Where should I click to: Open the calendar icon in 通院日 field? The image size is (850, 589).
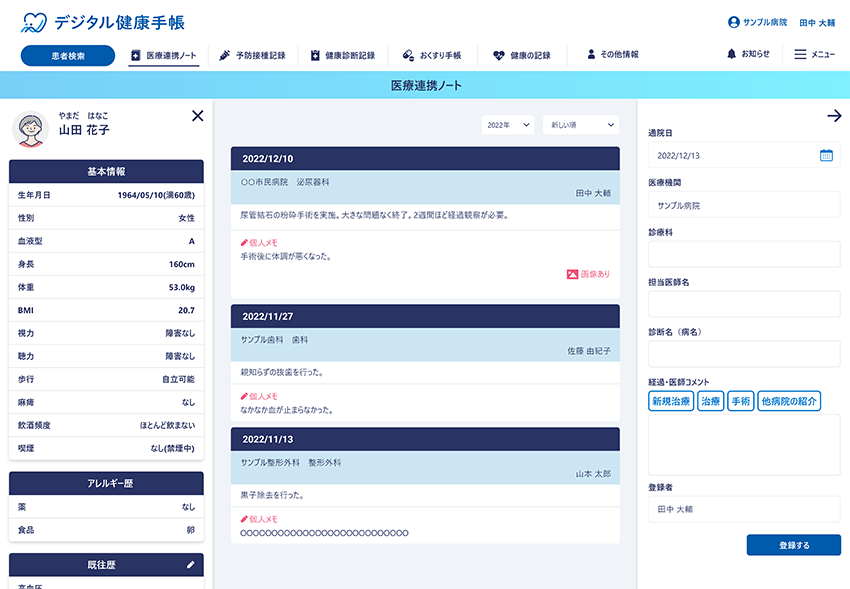click(x=826, y=156)
